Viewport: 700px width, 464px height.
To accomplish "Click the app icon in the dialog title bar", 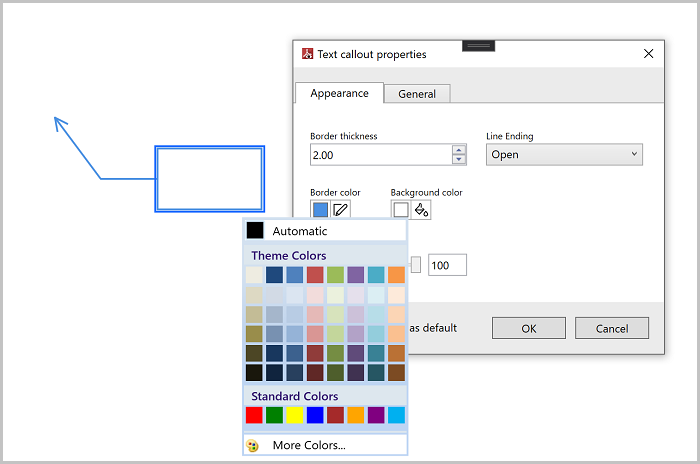I will (307, 54).
